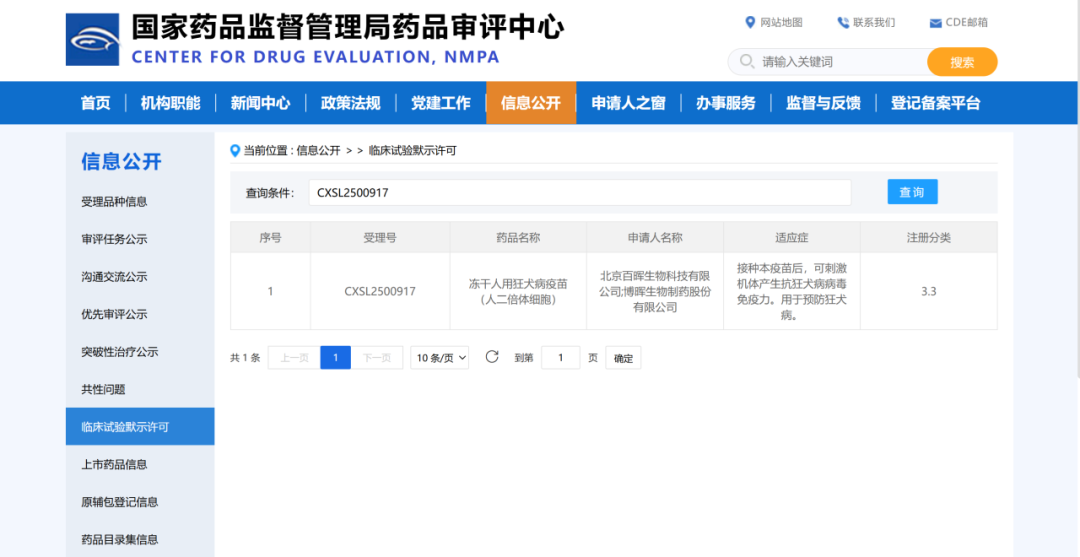Click the site map pin icon
Viewport: 1080px width, 557px height.
(x=750, y=22)
